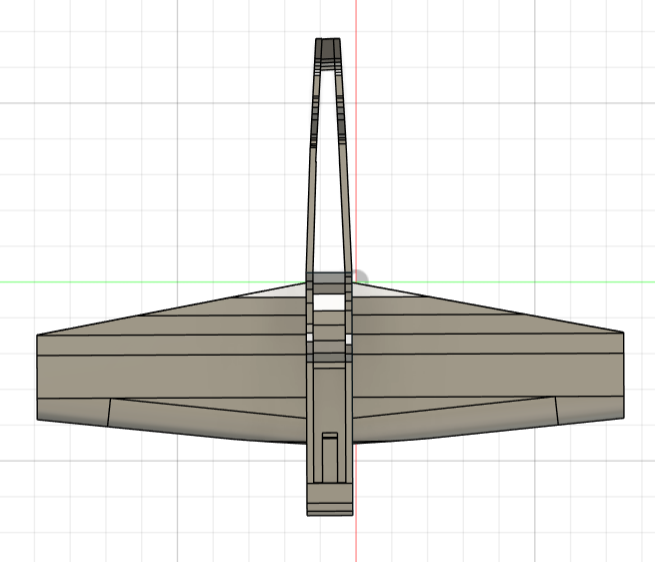
Task: Click the green horizontal axis line
Action: click(x=150, y=281)
